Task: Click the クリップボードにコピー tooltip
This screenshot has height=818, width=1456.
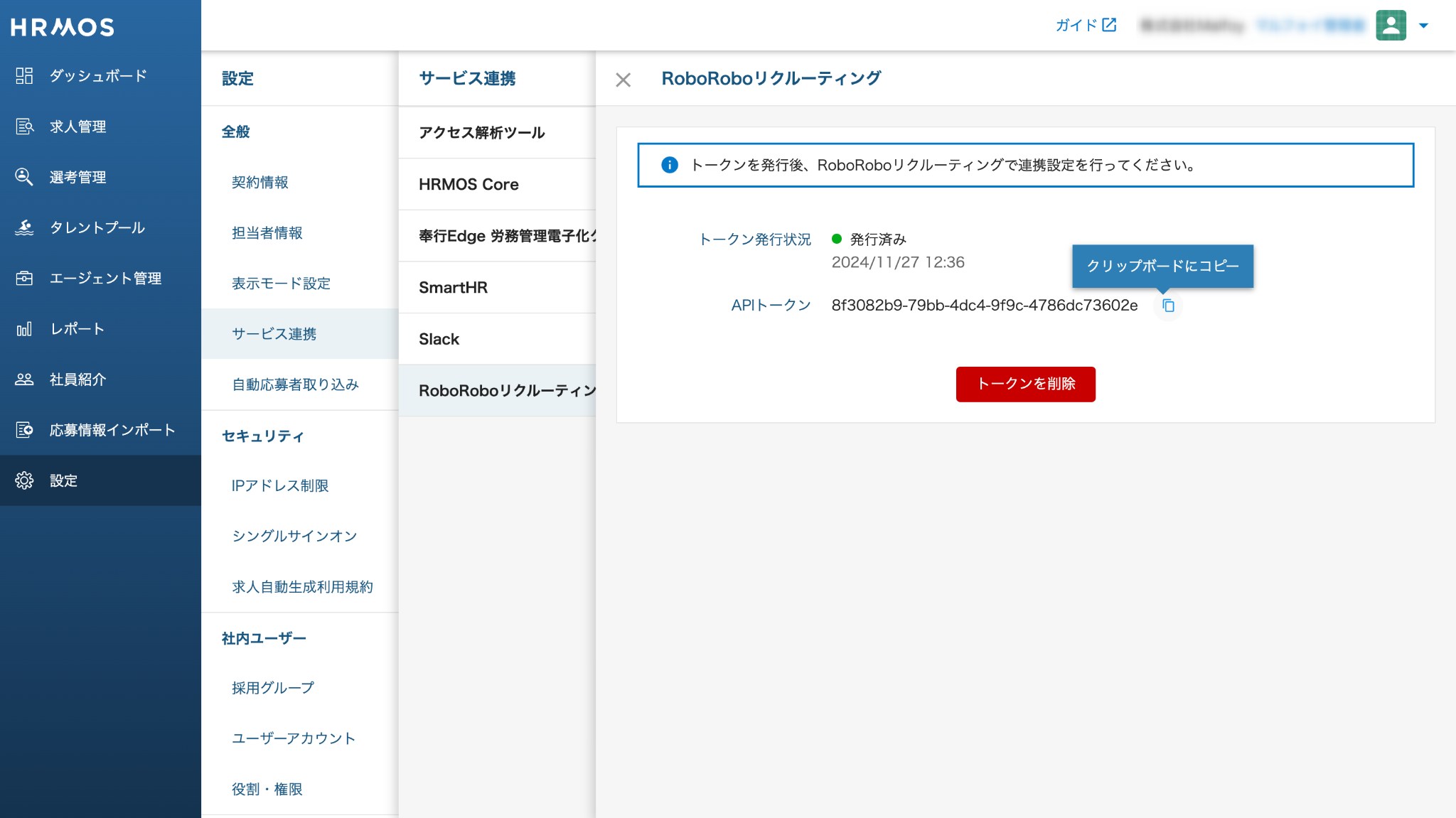Action: point(1162,266)
